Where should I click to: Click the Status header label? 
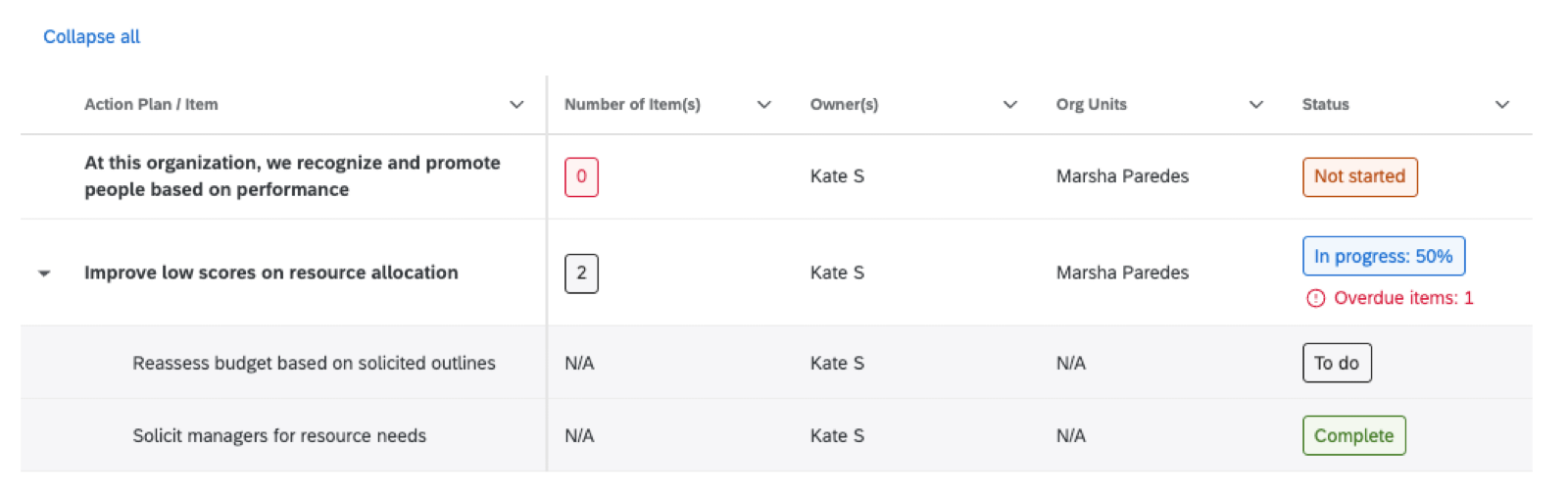click(1325, 104)
